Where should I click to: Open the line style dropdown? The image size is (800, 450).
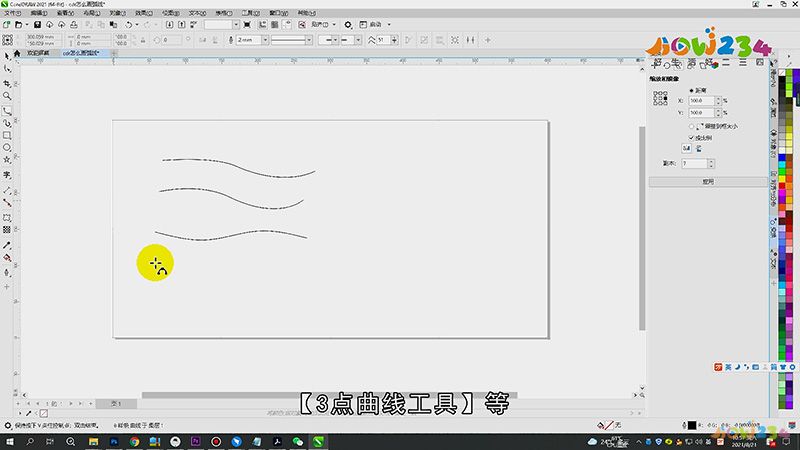coord(309,40)
